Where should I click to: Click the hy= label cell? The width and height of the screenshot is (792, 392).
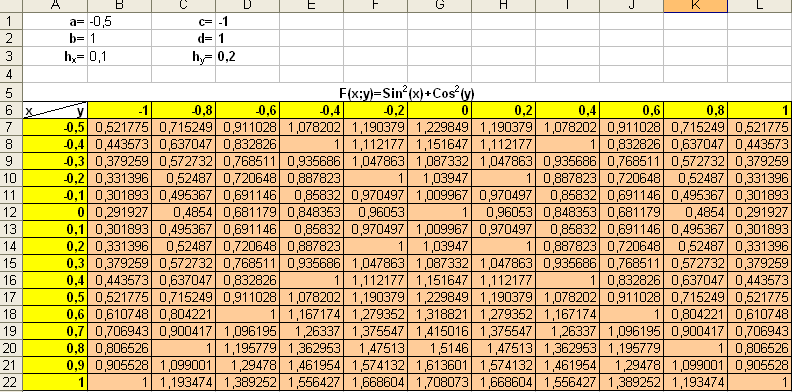tap(184, 57)
